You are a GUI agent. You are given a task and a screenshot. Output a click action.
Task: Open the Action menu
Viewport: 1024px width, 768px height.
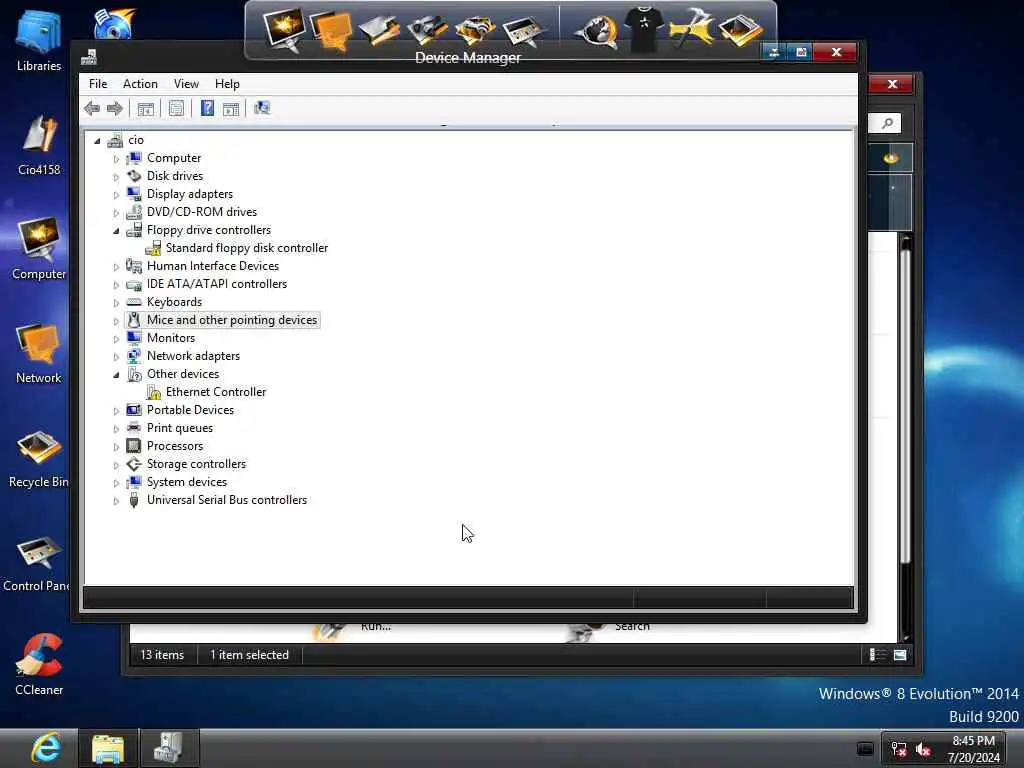pyautogui.click(x=140, y=84)
